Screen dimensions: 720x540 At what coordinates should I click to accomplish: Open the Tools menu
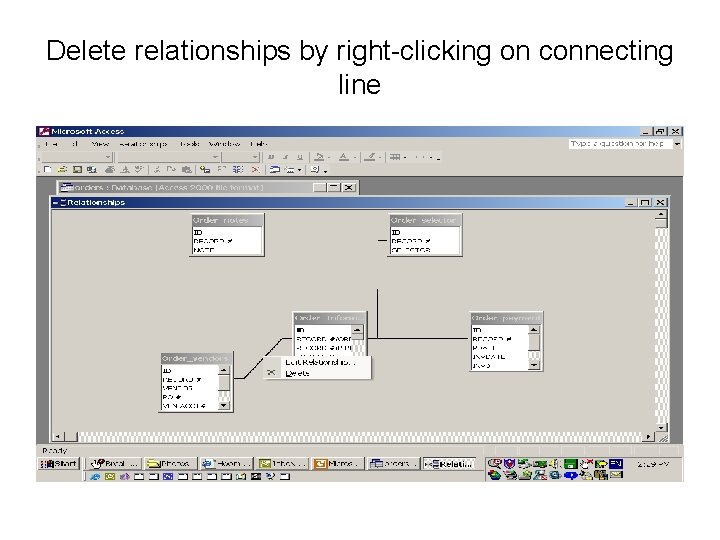[190, 144]
